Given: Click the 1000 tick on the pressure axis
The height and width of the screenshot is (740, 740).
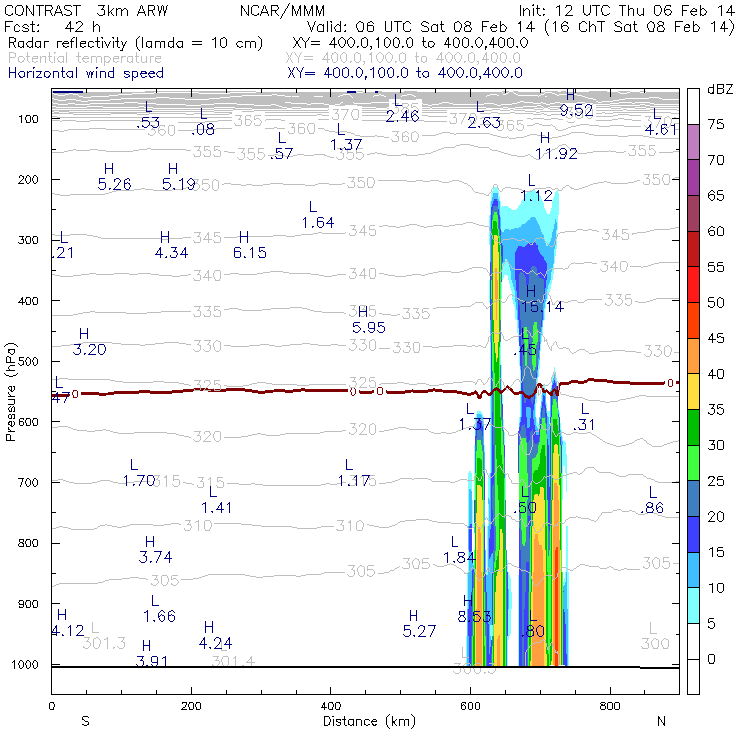Looking at the screenshot, I should click(x=29, y=665).
